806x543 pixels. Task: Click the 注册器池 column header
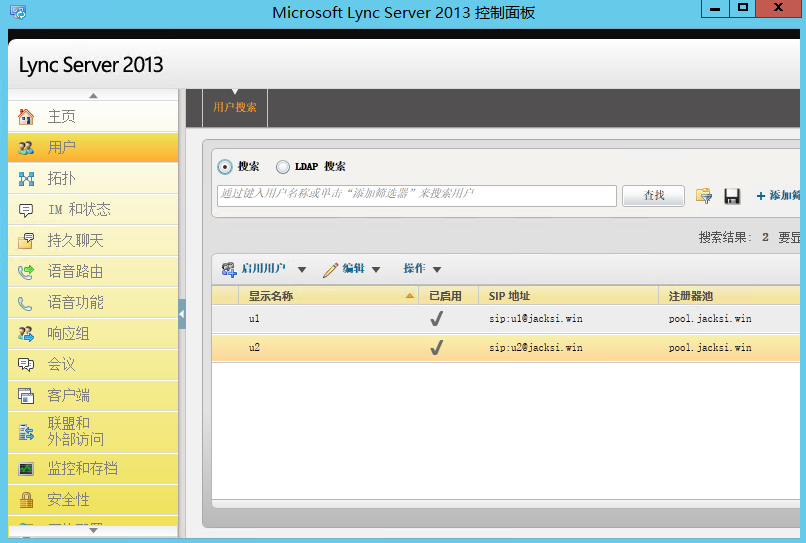tap(729, 296)
